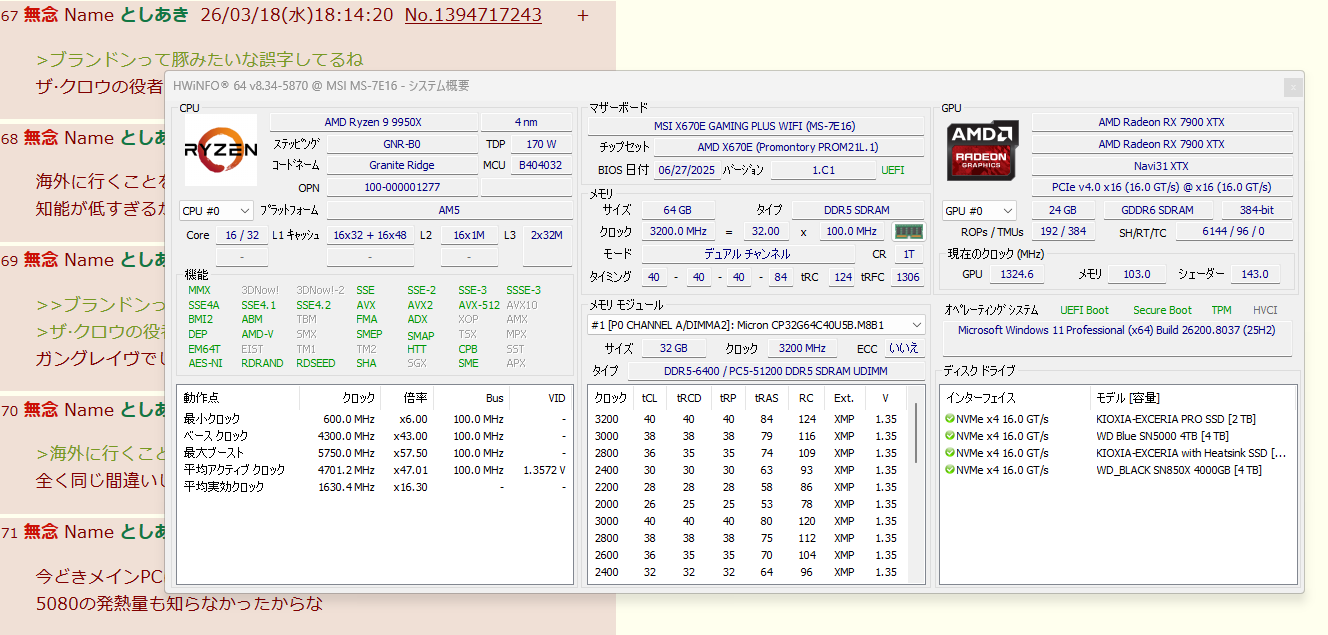Click post number link No.1394717243

pyautogui.click(x=473, y=15)
